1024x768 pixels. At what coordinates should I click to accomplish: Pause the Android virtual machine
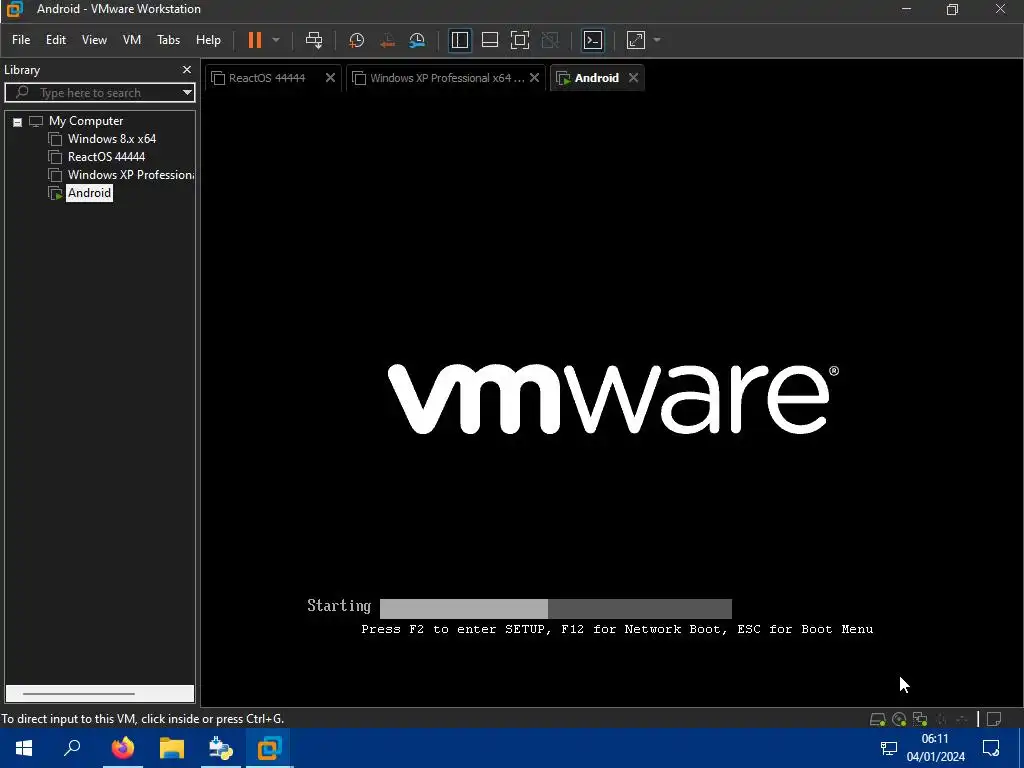[255, 40]
